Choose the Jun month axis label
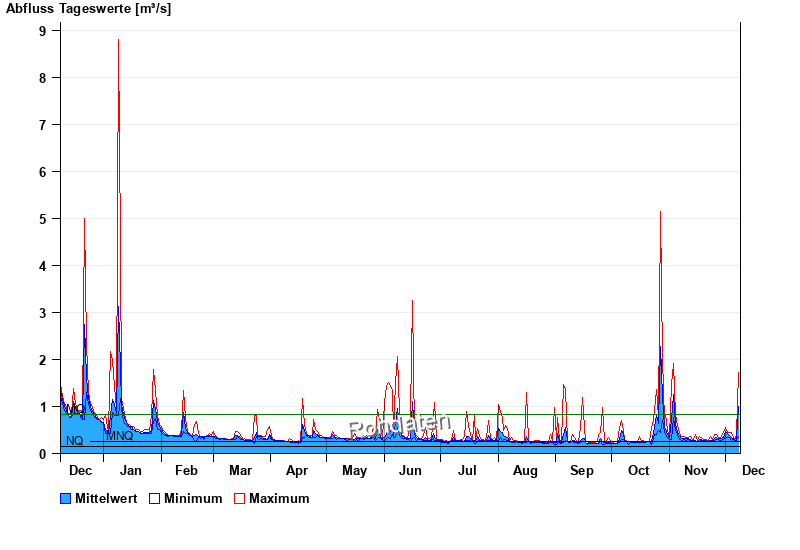The width and height of the screenshot is (800, 550). [x=410, y=471]
